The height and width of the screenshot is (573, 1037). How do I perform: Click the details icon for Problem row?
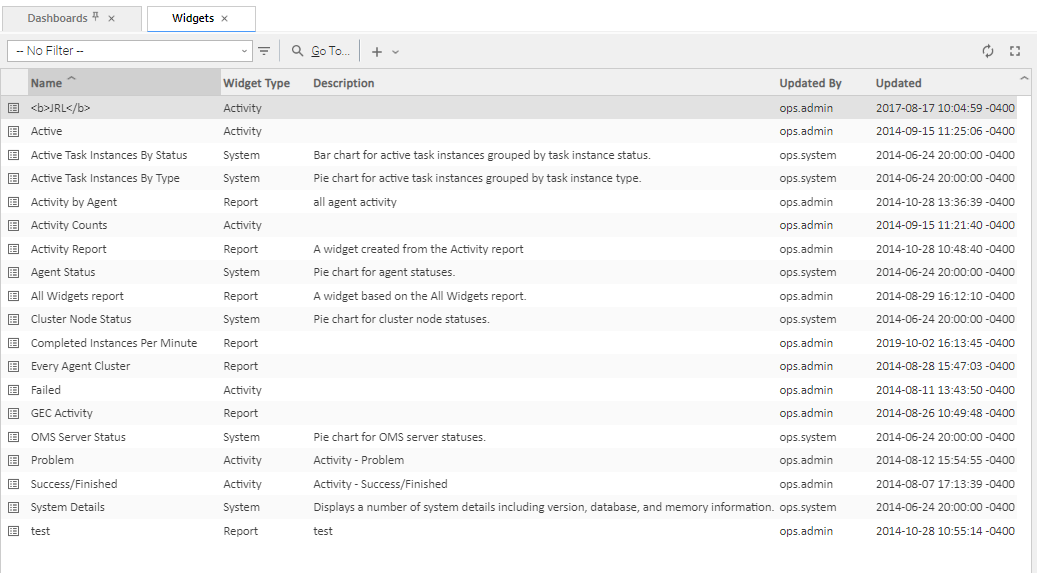[14, 460]
